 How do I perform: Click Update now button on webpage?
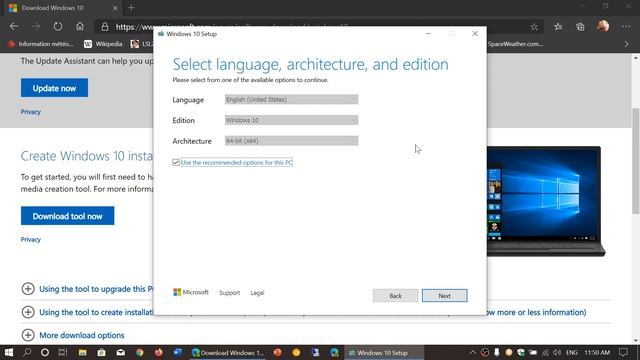(54, 88)
